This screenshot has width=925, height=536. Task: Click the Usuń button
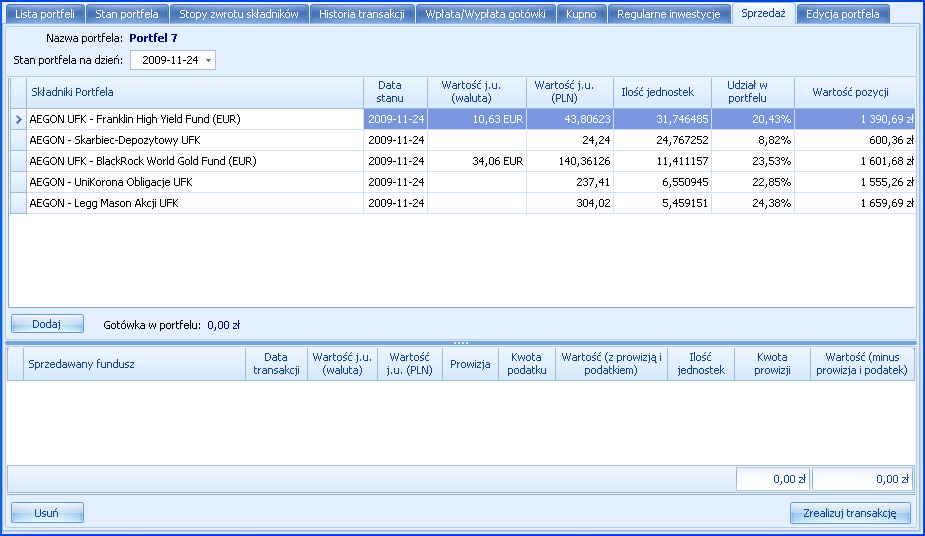(x=47, y=512)
